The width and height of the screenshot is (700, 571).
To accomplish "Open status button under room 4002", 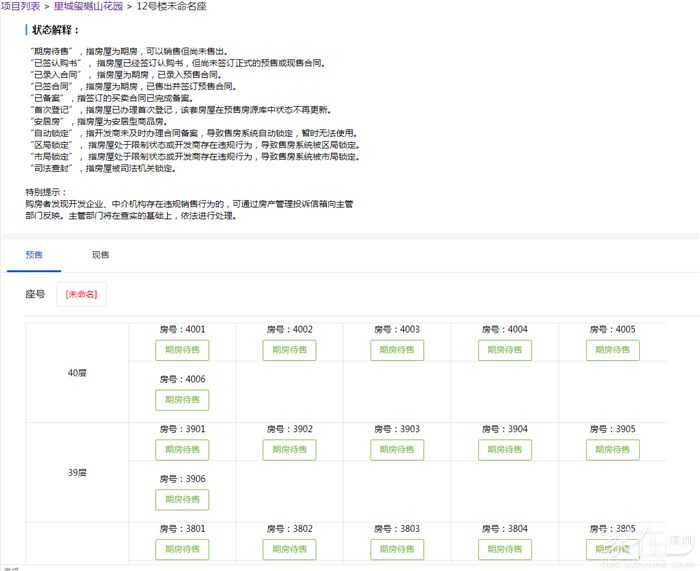I will click(x=289, y=350).
